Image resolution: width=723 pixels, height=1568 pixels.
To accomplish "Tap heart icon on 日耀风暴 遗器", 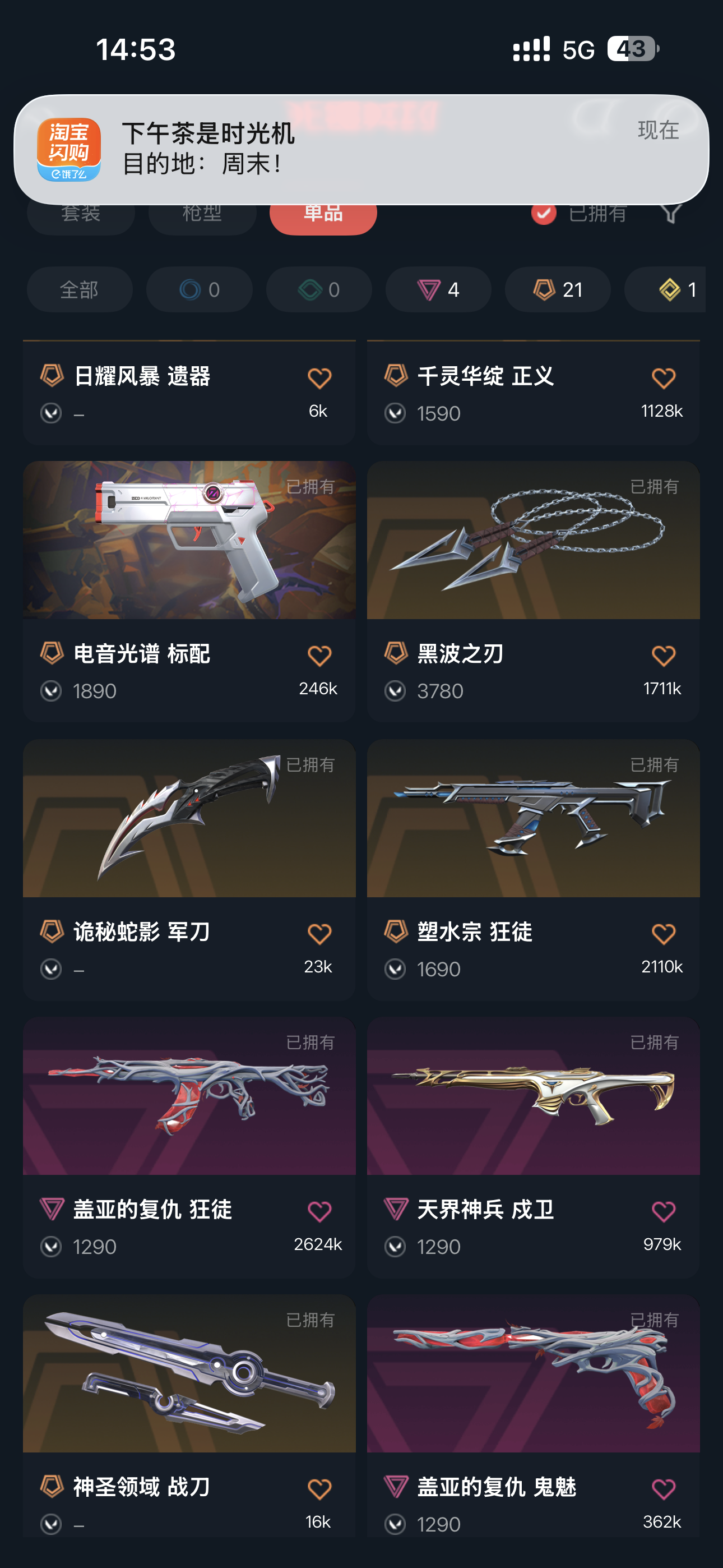I will click(x=319, y=379).
